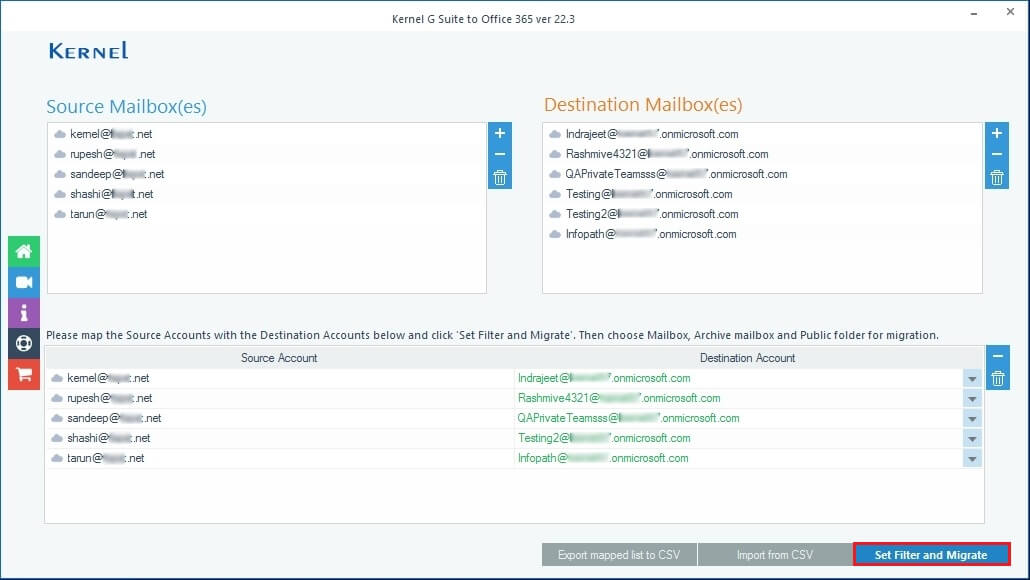Image resolution: width=1030 pixels, height=580 pixels.
Task: Minimize the Kernel G Suite window
Action: point(974,13)
